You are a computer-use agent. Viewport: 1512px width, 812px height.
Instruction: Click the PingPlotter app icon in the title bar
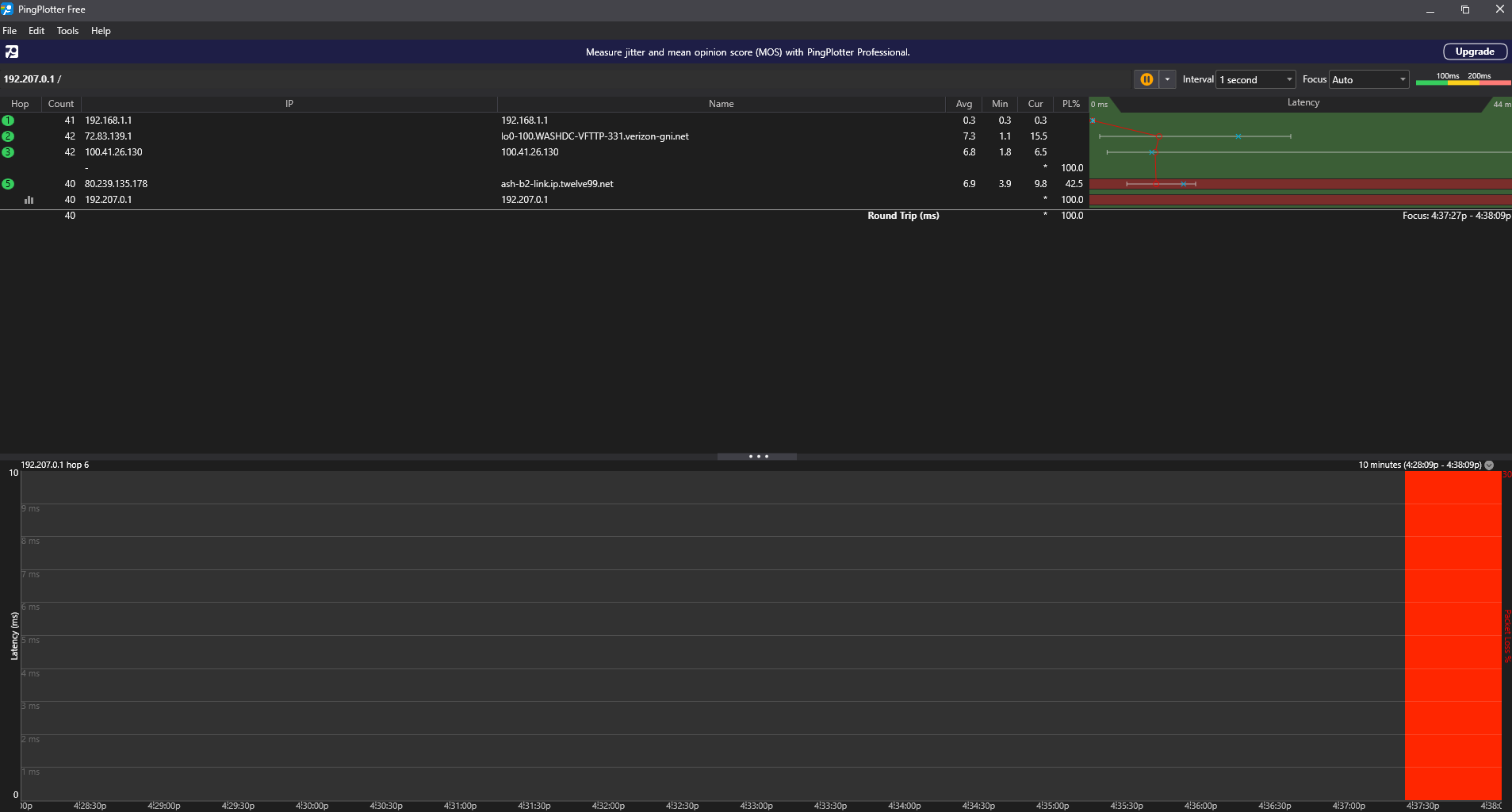(8, 10)
